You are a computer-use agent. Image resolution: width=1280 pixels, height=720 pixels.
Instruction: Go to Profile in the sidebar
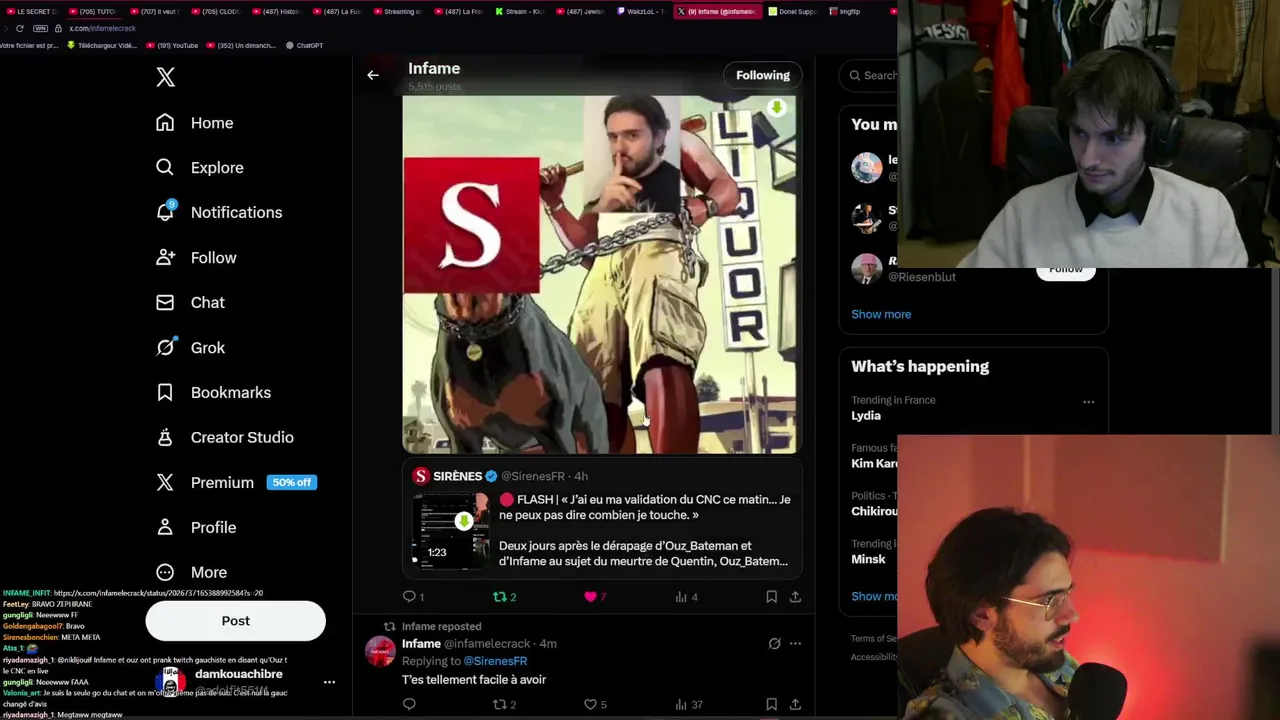(196, 528)
